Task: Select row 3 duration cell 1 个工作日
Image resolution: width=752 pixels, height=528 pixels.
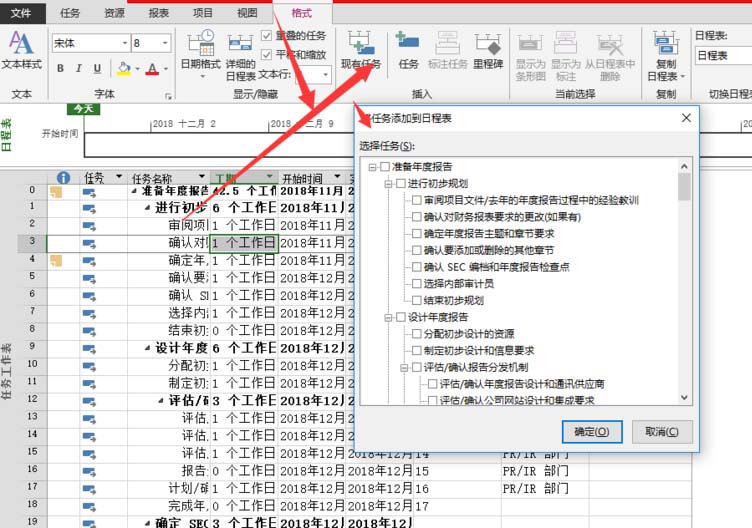Action: 244,243
